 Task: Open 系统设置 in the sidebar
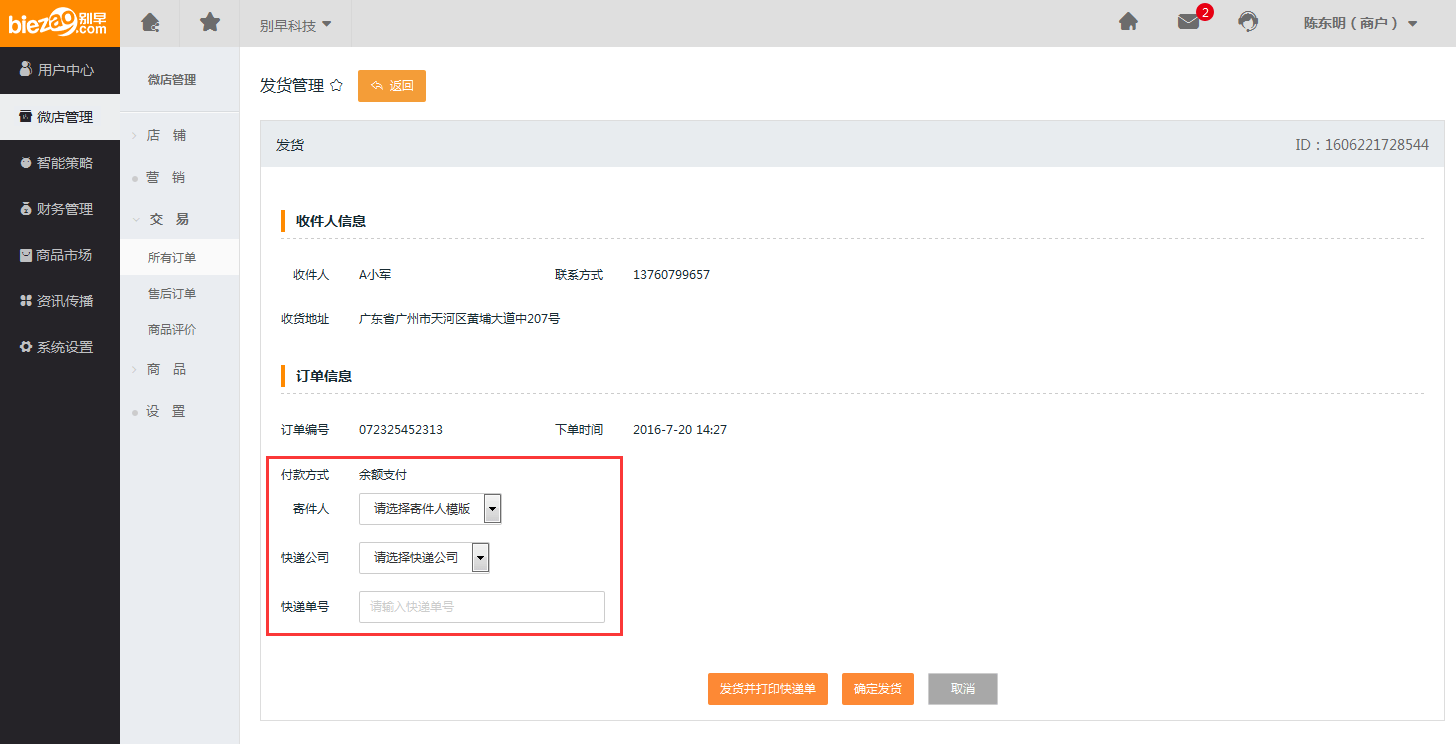click(x=60, y=347)
